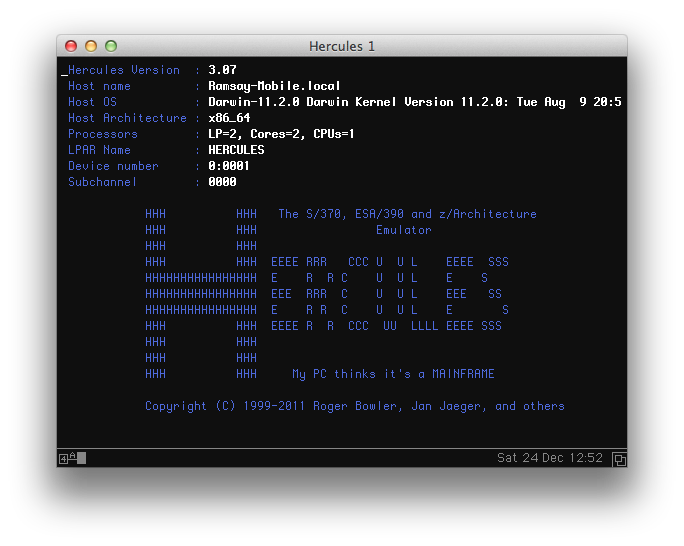Viewport: 684px width, 546px height.
Task: Click the 'LLLL' ASCII art letters
Action: coord(424,326)
